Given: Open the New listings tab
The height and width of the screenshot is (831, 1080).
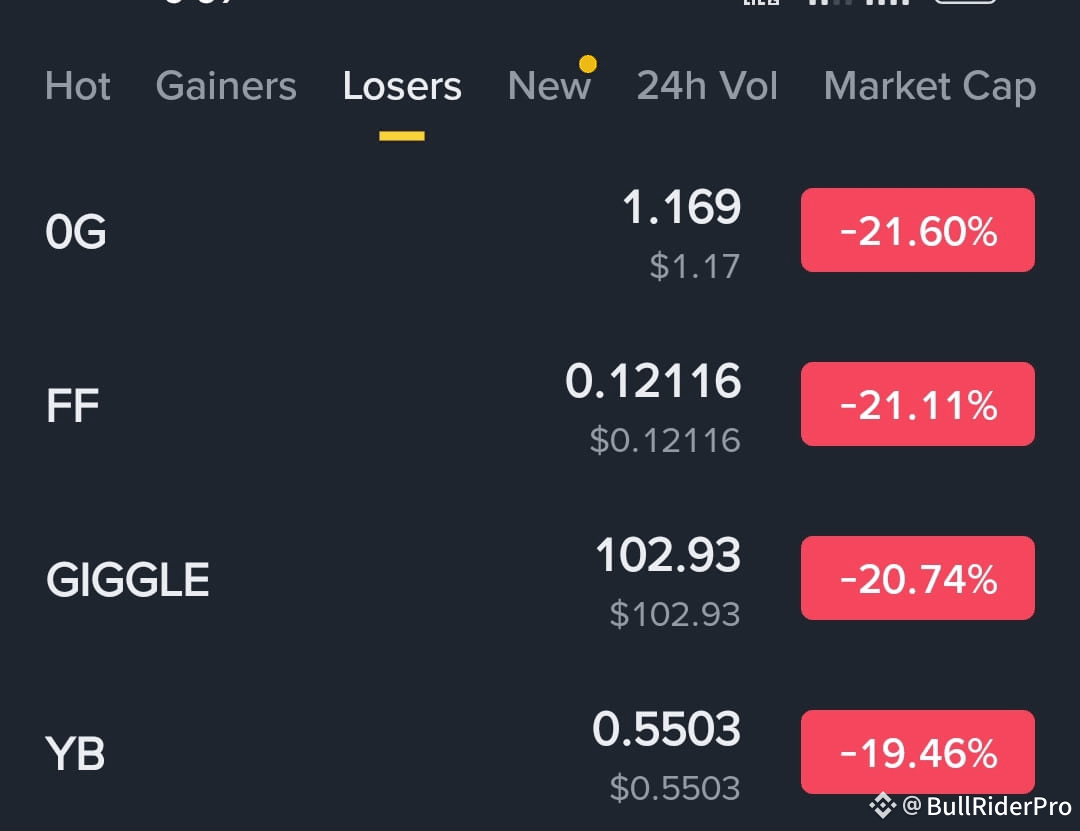Looking at the screenshot, I should (x=549, y=87).
